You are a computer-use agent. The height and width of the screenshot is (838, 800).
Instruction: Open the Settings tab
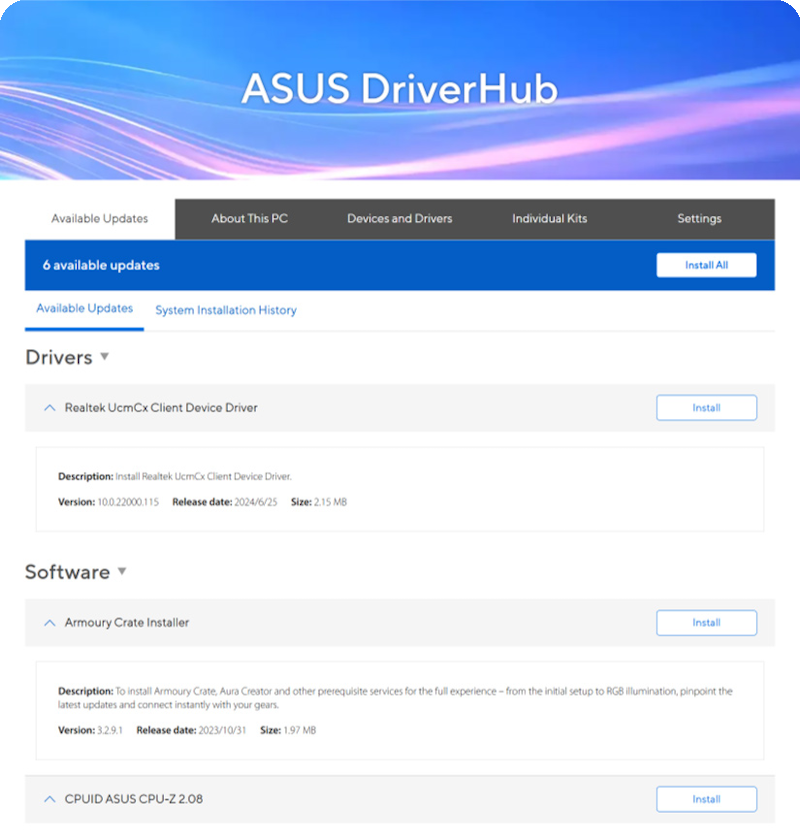coord(699,219)
